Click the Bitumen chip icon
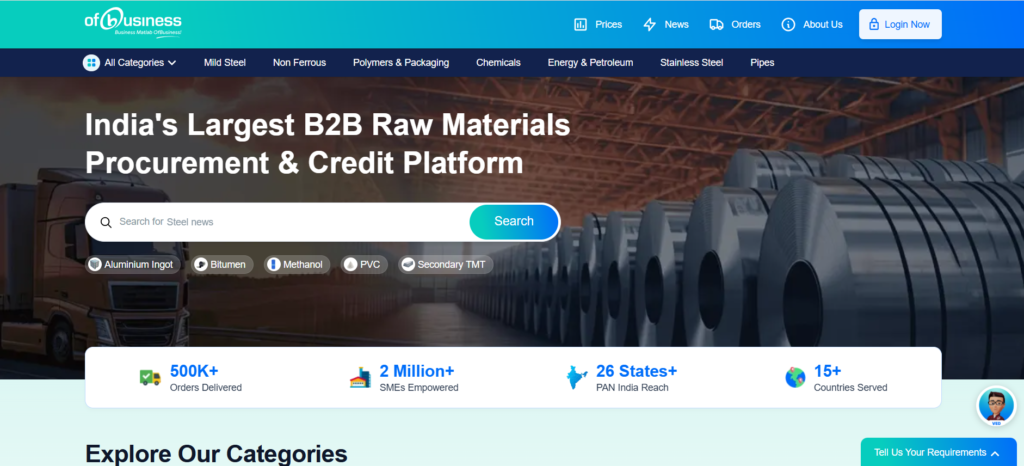This screenshot has width=1024, height=466. click(x=201, y=264)
